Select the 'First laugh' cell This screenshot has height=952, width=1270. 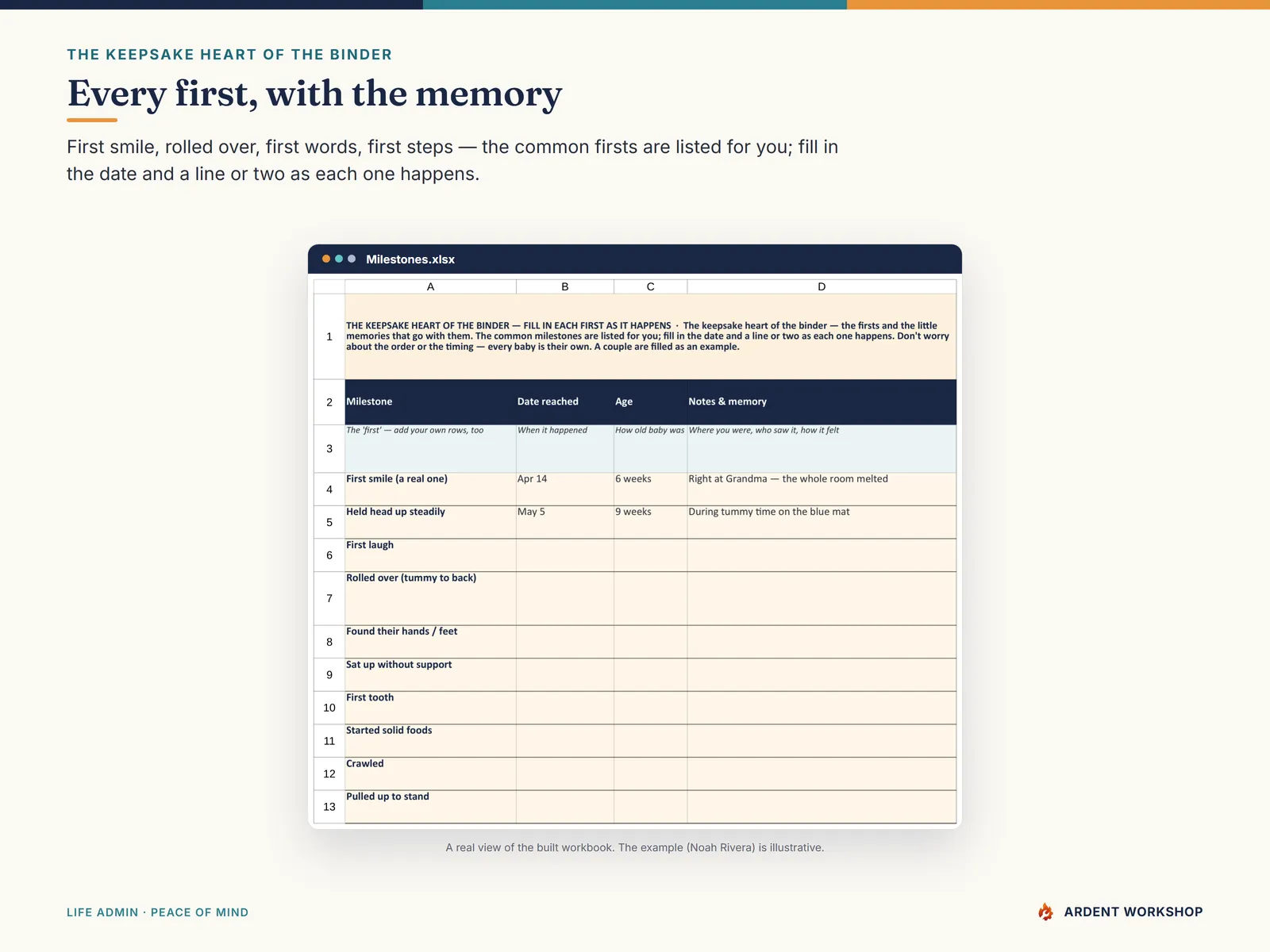430,555
